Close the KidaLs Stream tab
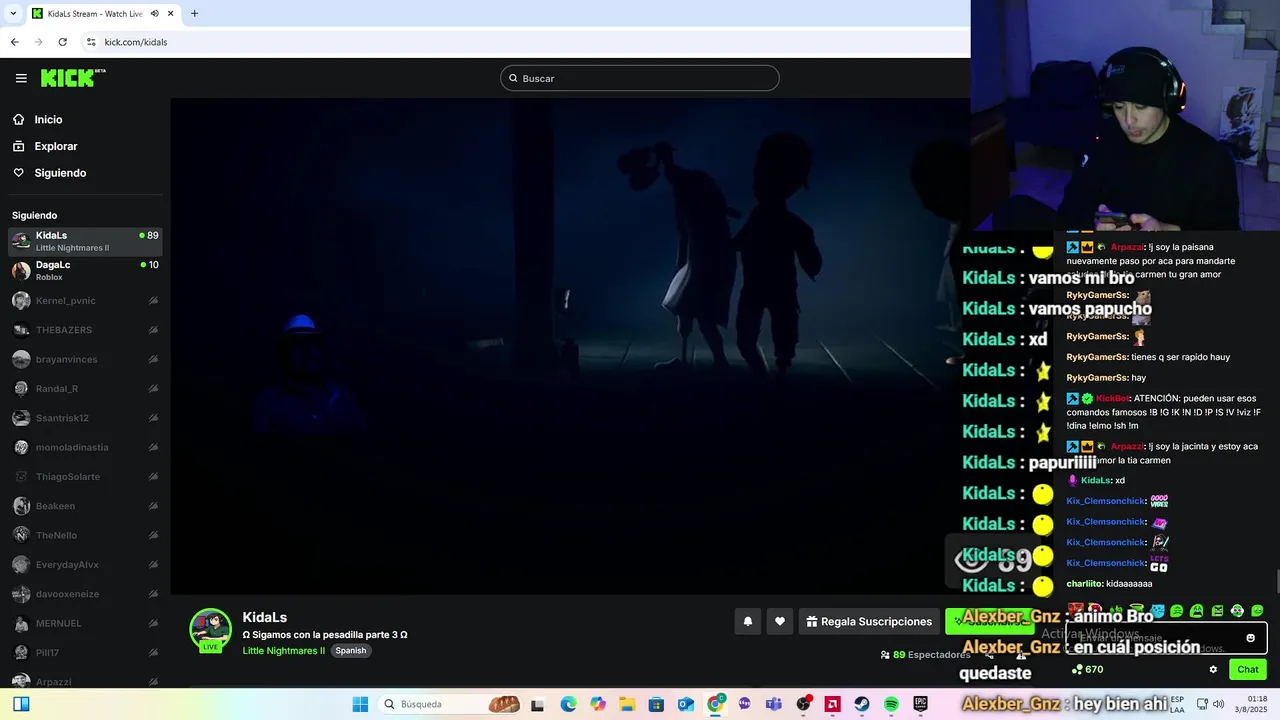 [171, 14]
